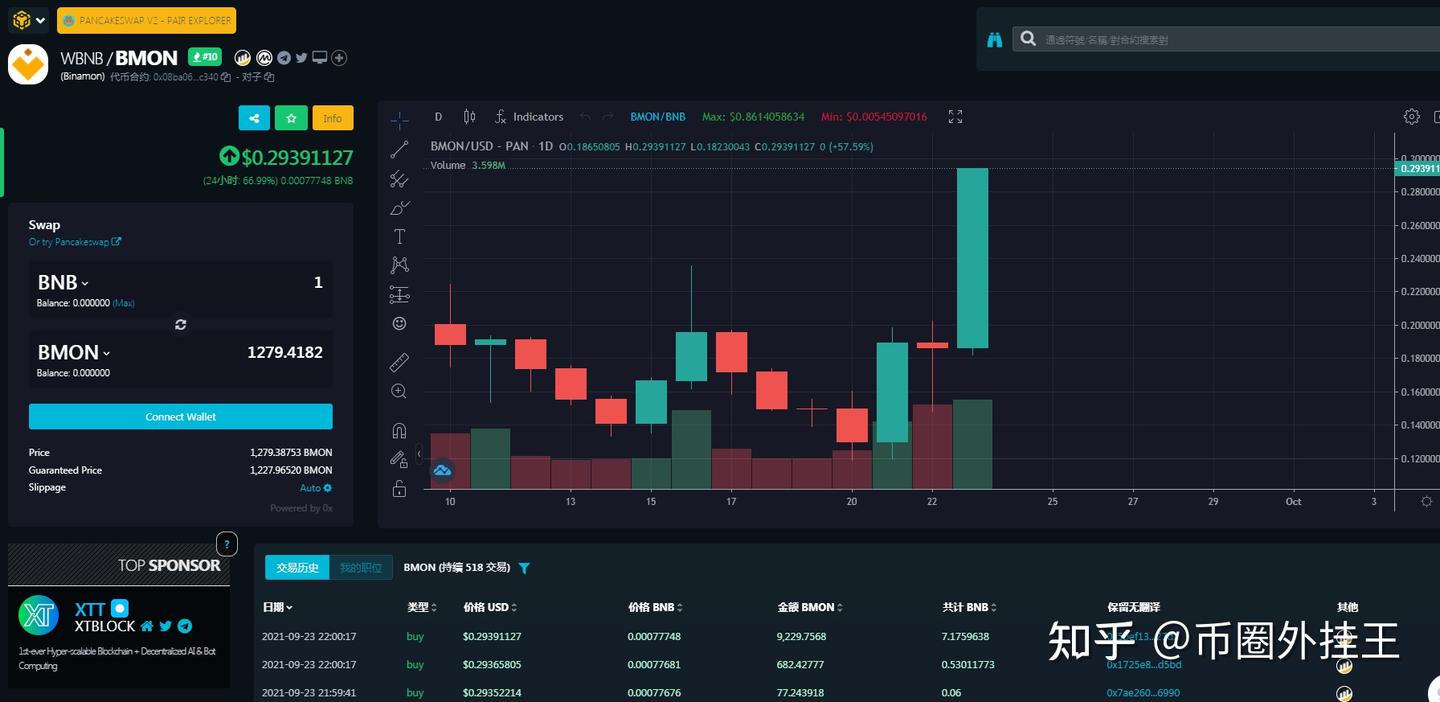The image size is (1440, 702).
Task: Open chart settings gear icon
Action: pos(1412,117)
